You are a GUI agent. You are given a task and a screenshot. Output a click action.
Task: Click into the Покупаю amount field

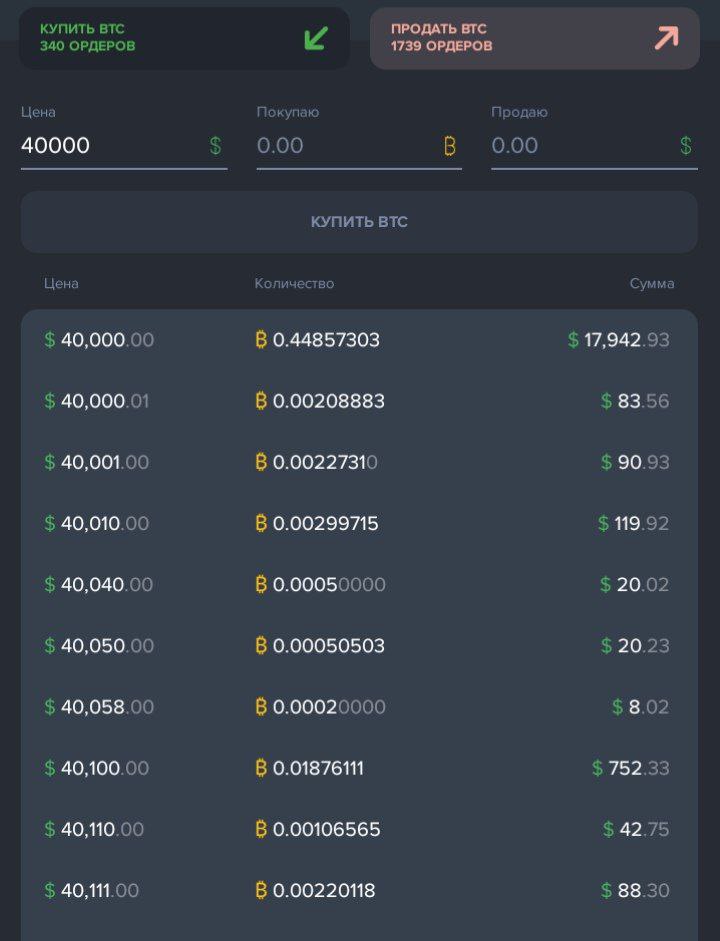point(359,145)
